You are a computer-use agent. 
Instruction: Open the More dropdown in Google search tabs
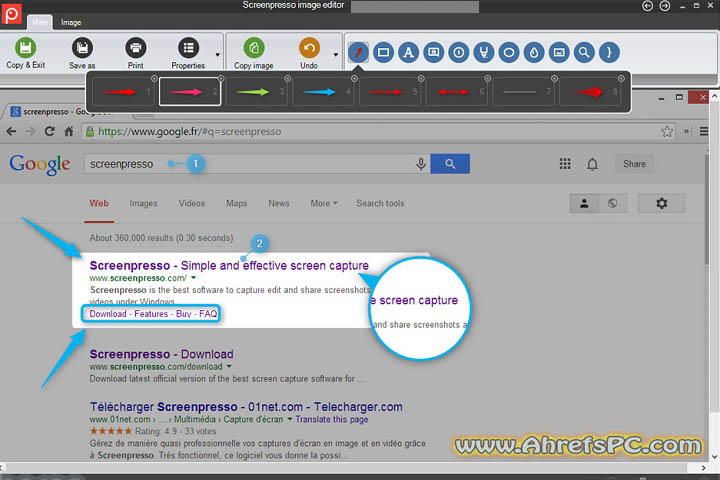[x=324, y=203]
